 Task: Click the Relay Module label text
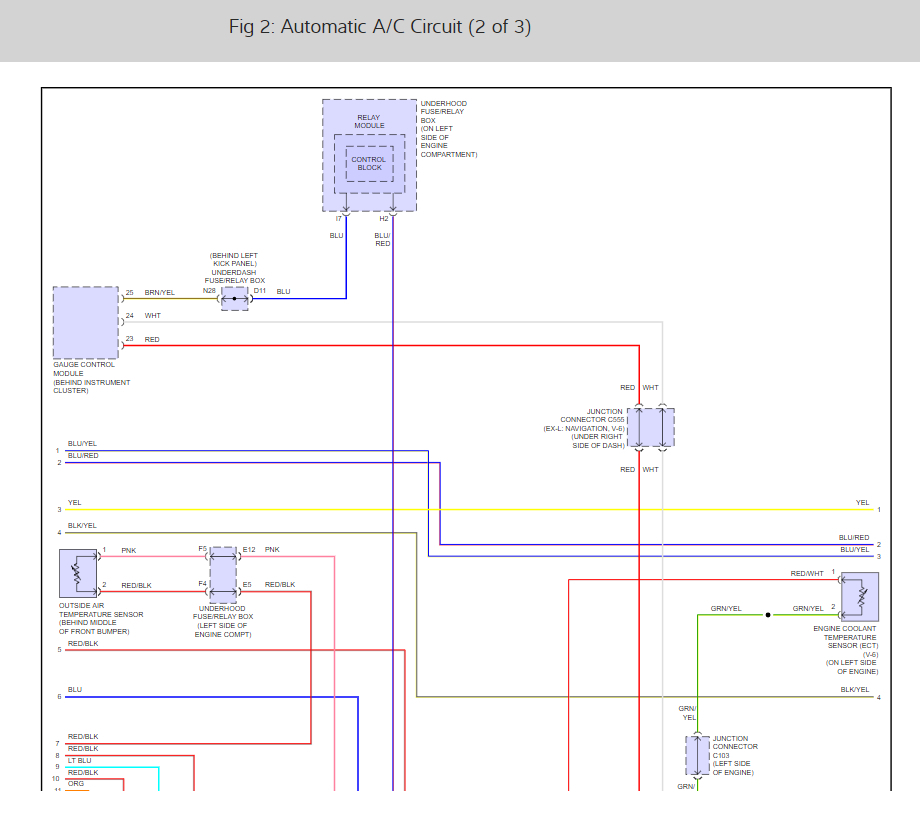(369, 122)
